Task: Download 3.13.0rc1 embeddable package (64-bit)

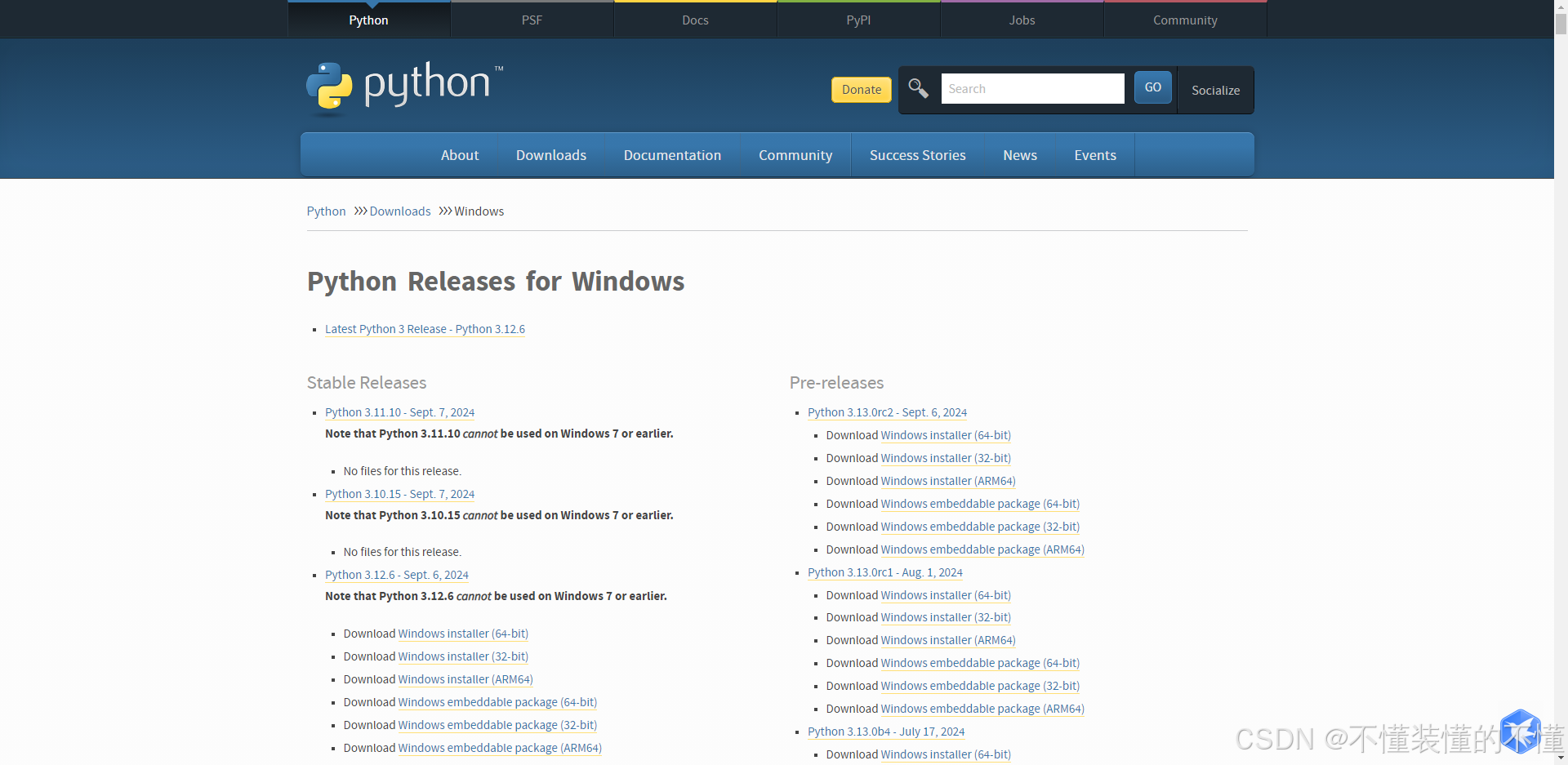Action: tap(980, 663)
